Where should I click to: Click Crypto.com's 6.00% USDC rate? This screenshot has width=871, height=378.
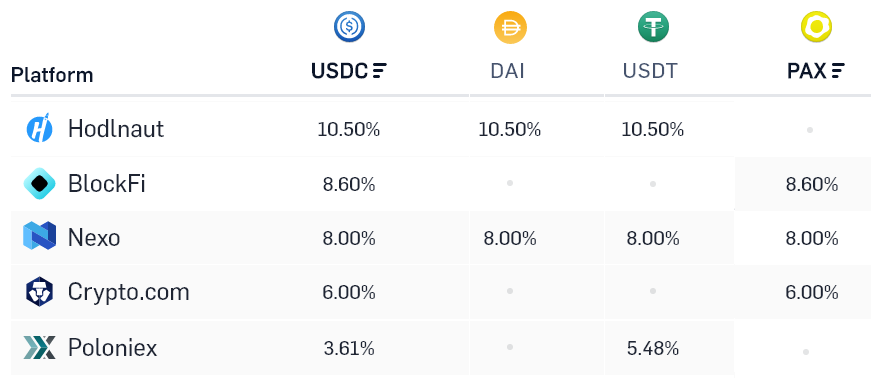[x=349, y=292]
